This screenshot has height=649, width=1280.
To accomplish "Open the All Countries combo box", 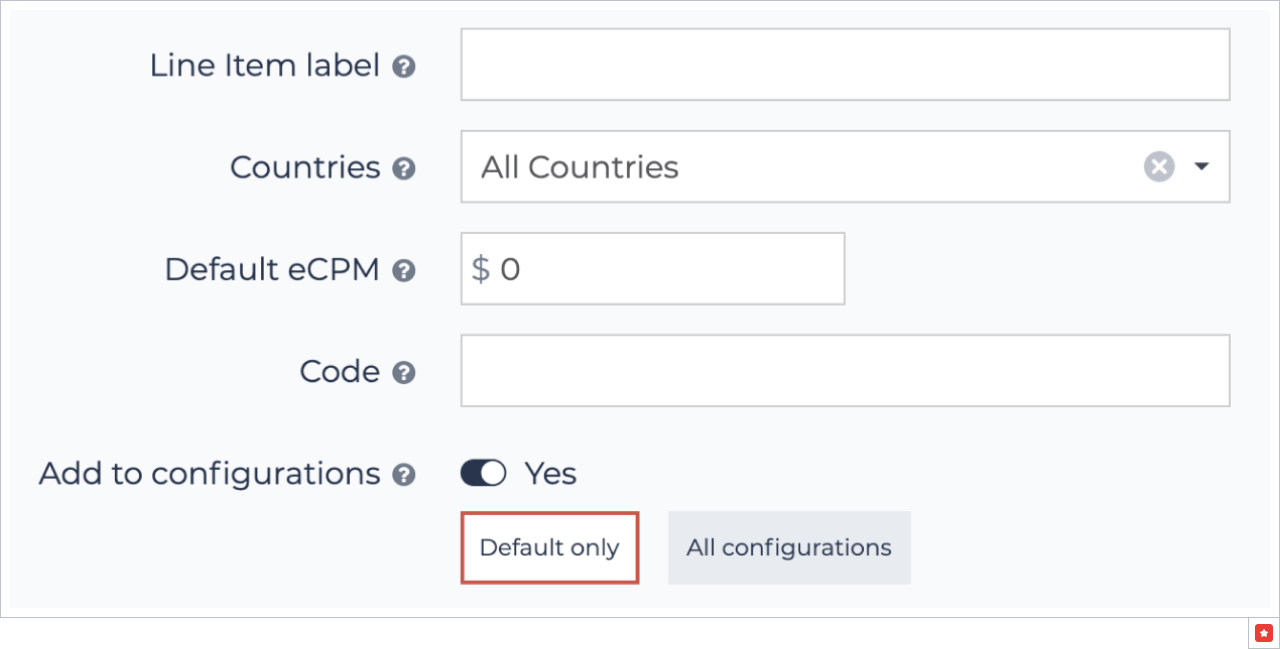I will [800, 166].
